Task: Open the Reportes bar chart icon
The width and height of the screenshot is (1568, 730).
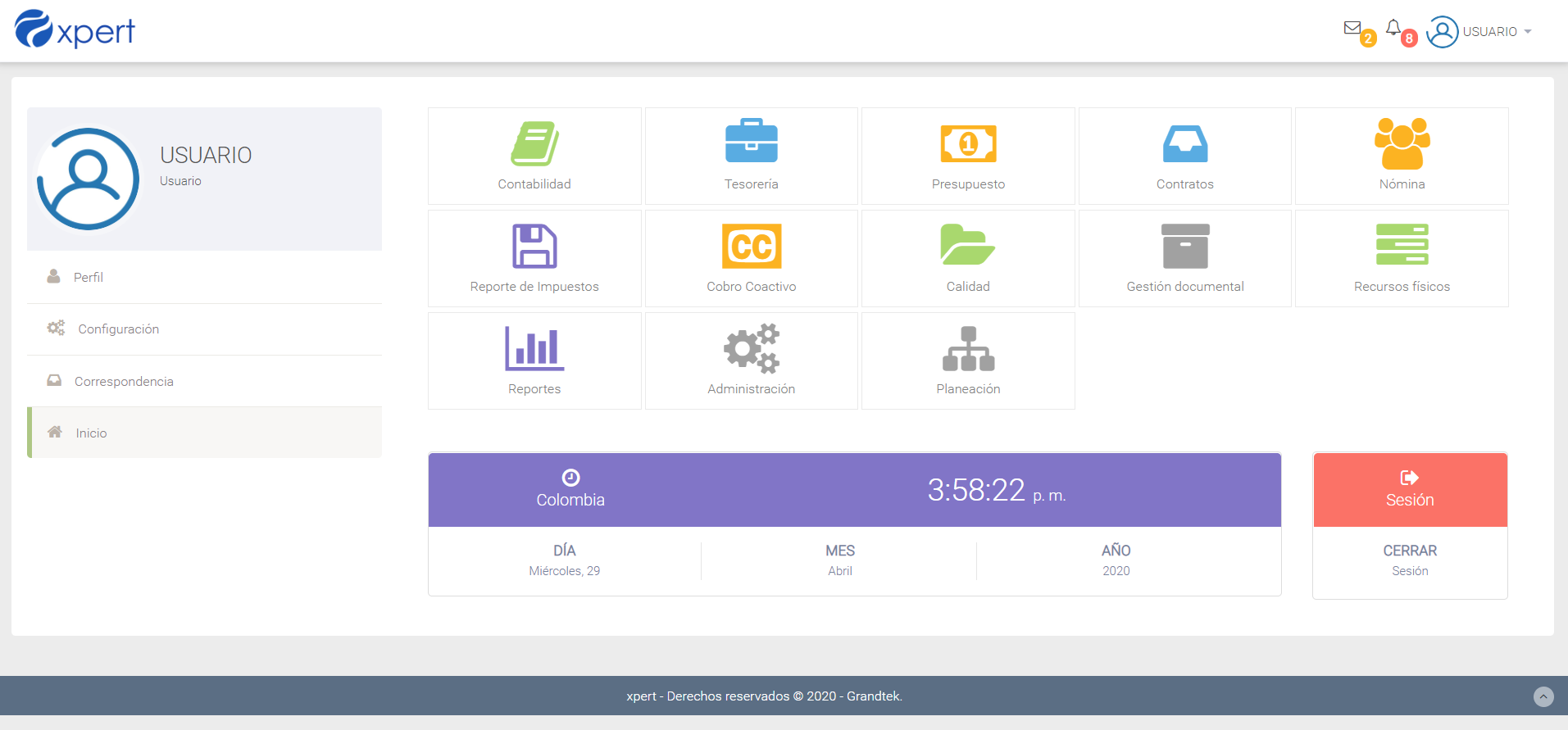Action: tap(534, 348)
